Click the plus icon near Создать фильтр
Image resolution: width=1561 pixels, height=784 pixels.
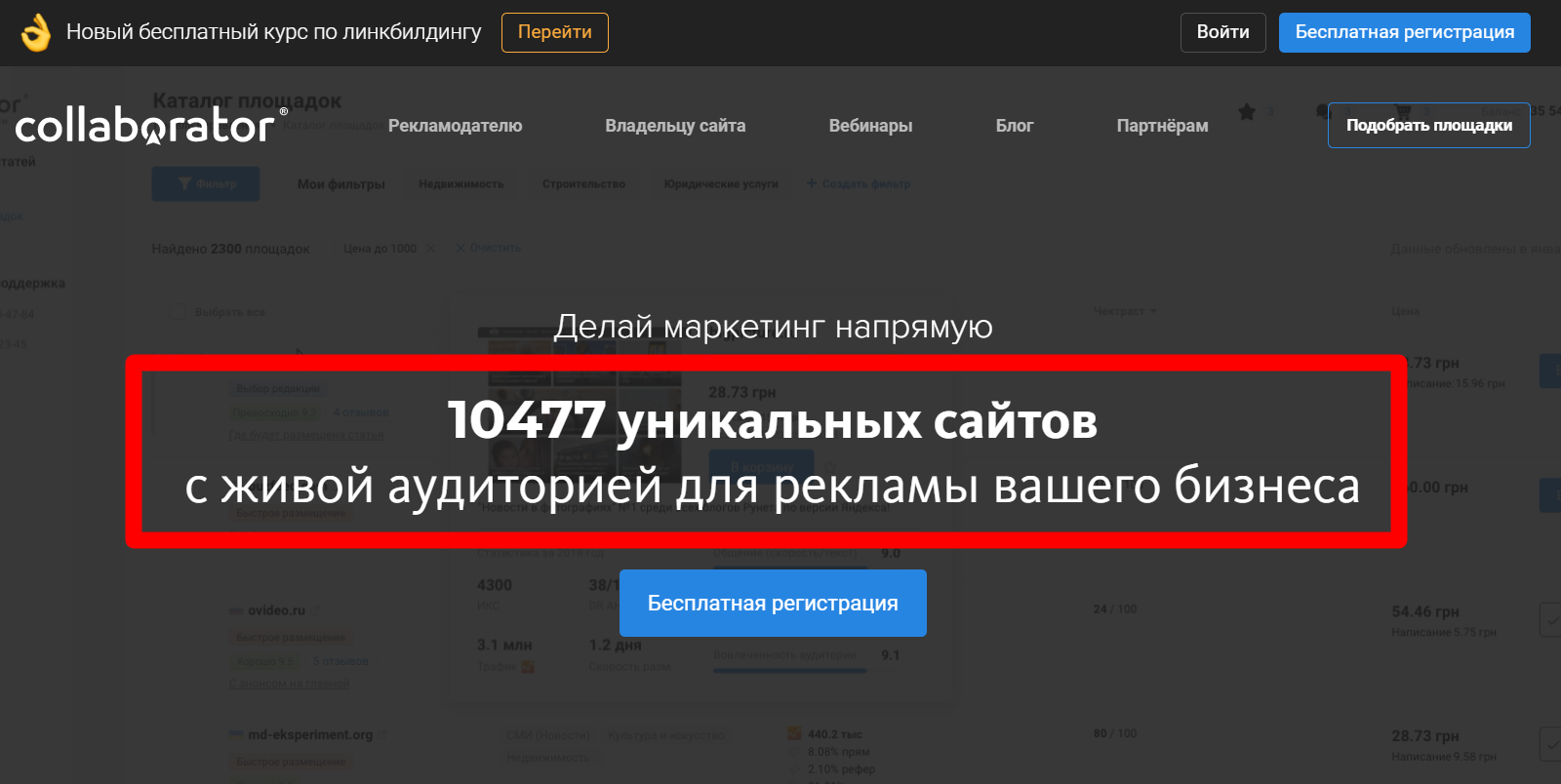812,183
